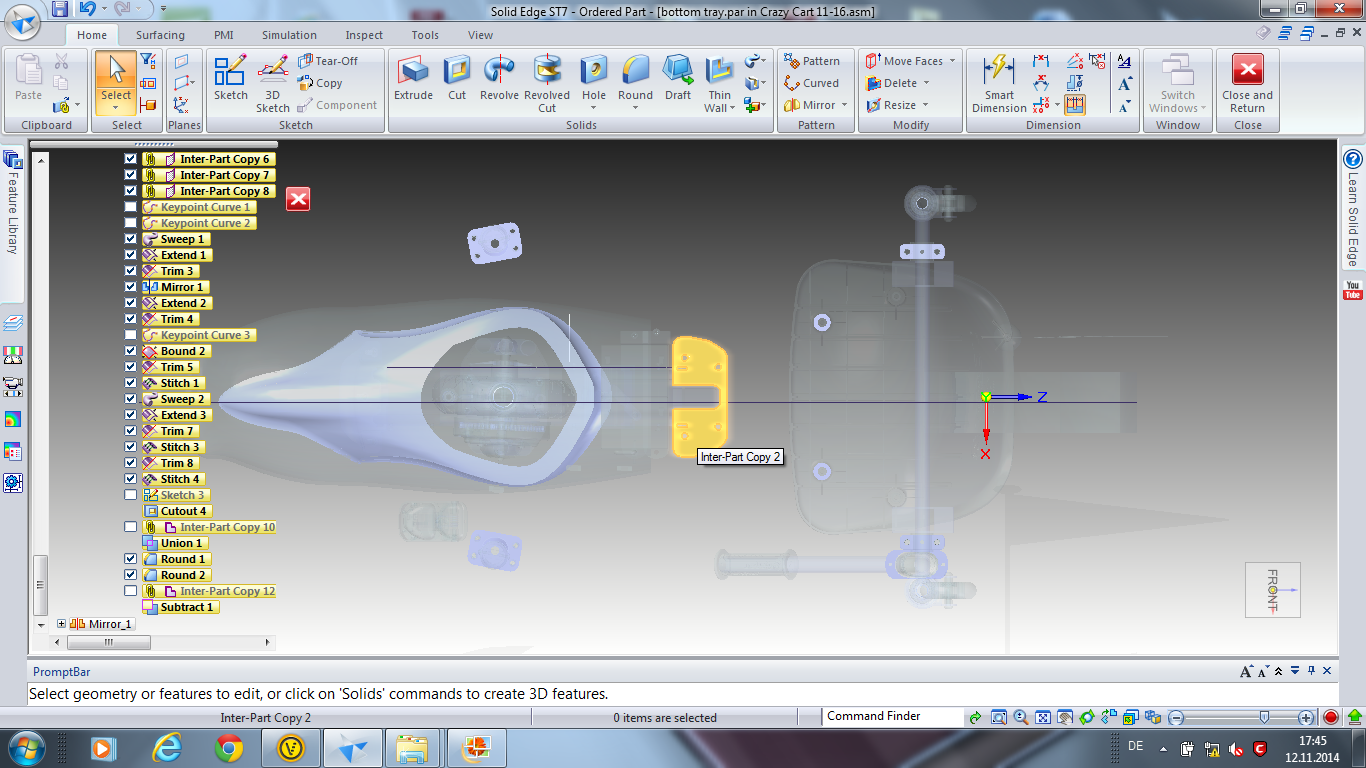Click the Save icon in quick access toolbar
The image size is (1366, 768).
click(60, 9)
